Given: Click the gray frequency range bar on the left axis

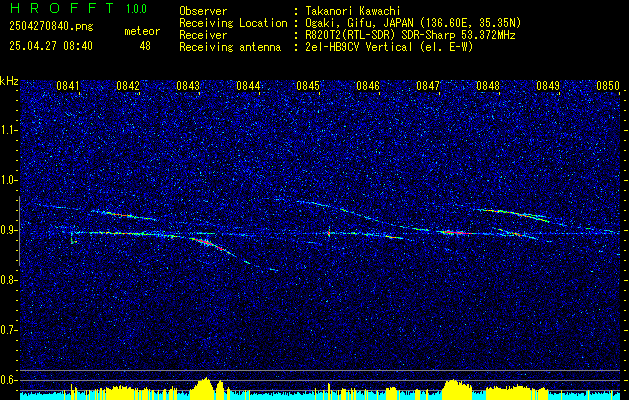Looking at the screenshot, I should [x=19, y=231].
